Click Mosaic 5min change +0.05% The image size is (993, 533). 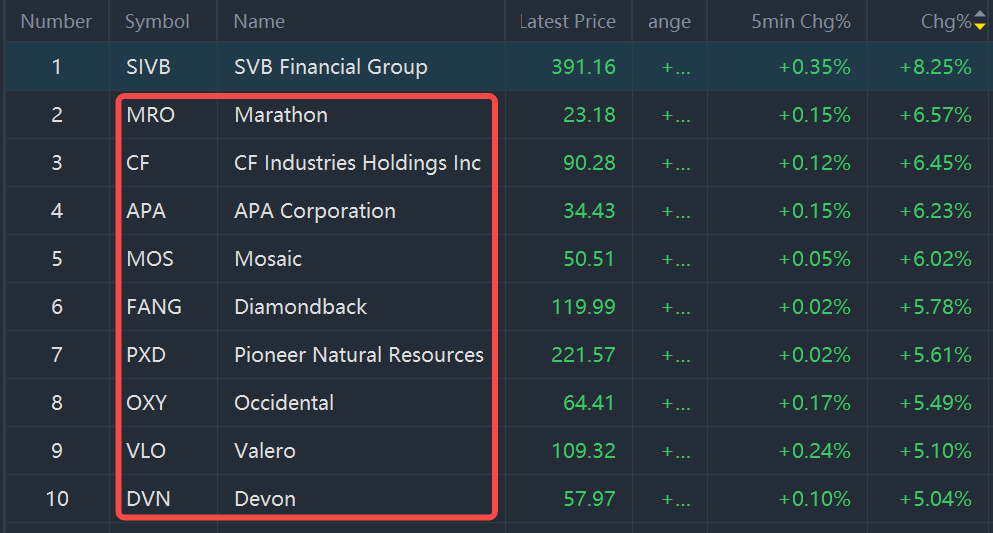click(x=814, y=259)
